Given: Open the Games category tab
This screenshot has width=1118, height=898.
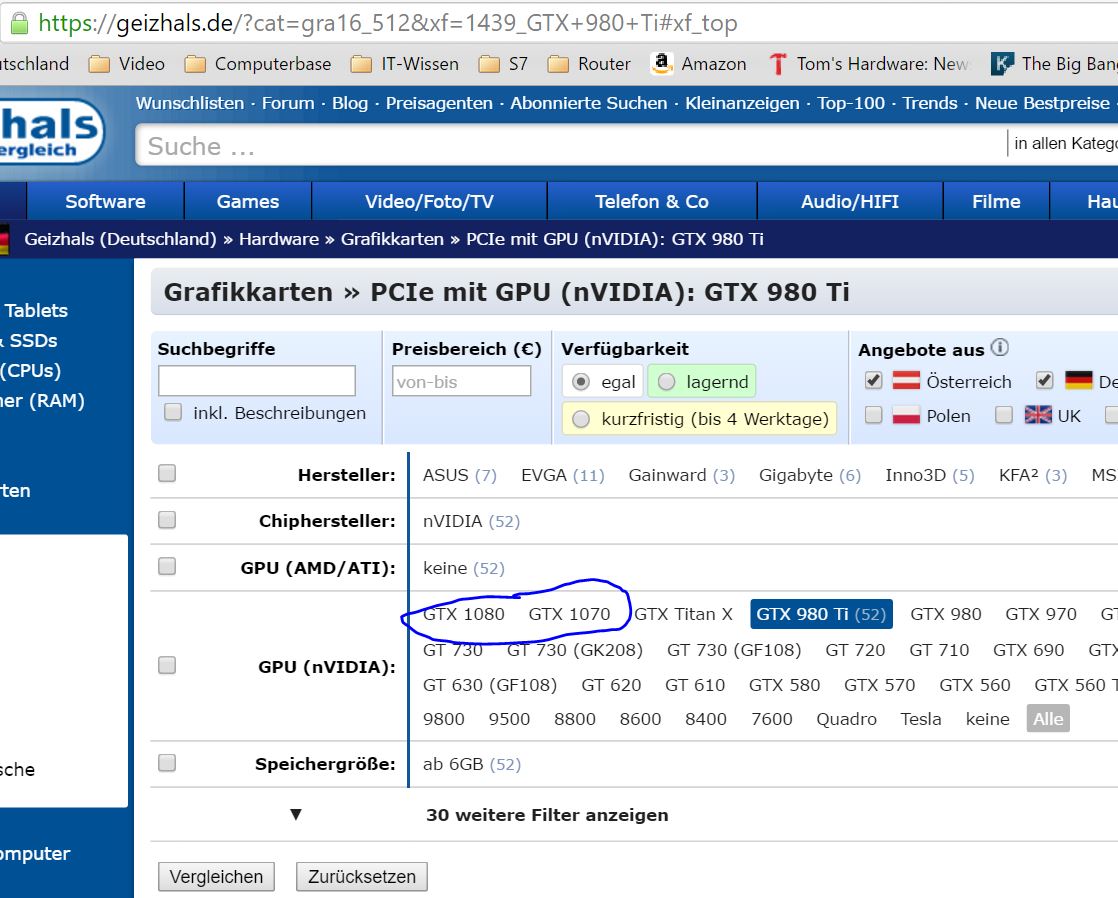Looking at the screenshot, I should point(248,201).
